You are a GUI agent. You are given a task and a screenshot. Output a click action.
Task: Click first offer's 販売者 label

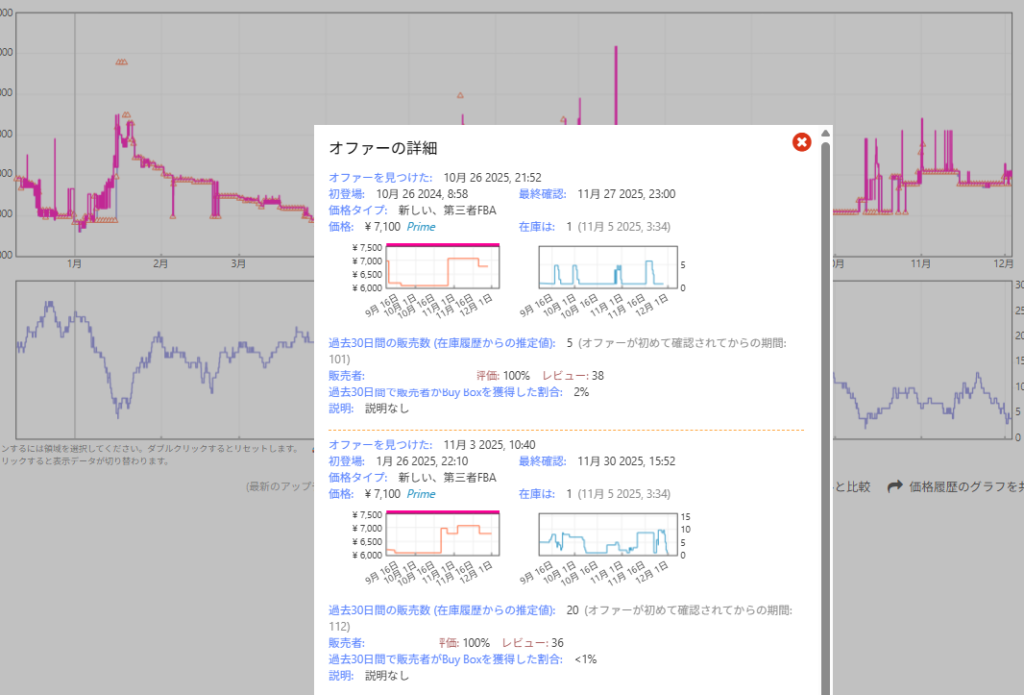tap(347, 376)
